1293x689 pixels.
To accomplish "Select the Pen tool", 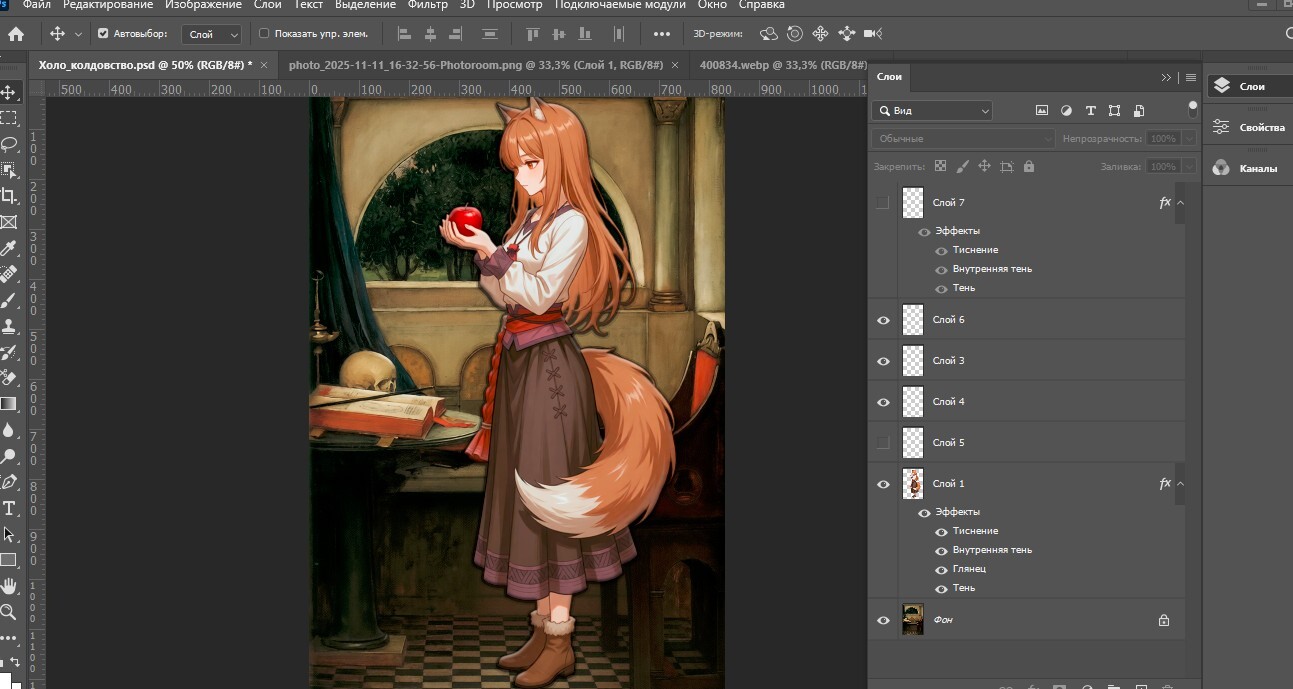I will point(8,482).
